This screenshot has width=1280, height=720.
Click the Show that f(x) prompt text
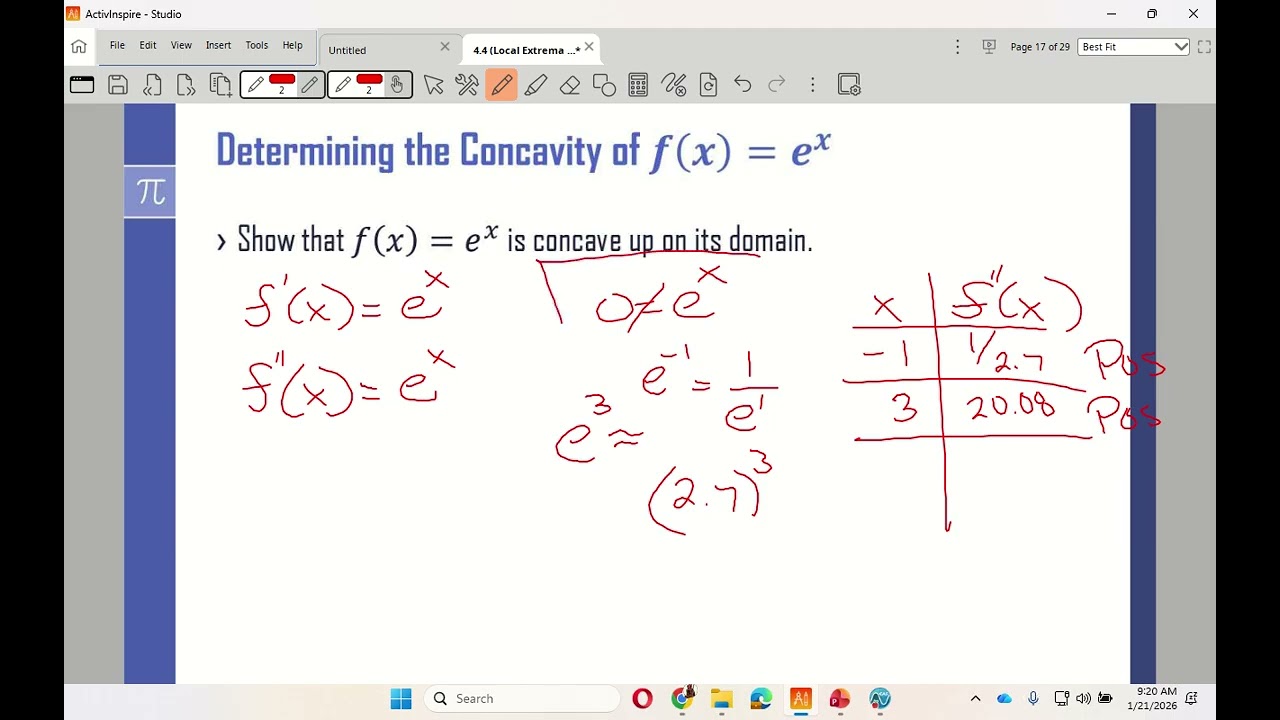point(524,240)
